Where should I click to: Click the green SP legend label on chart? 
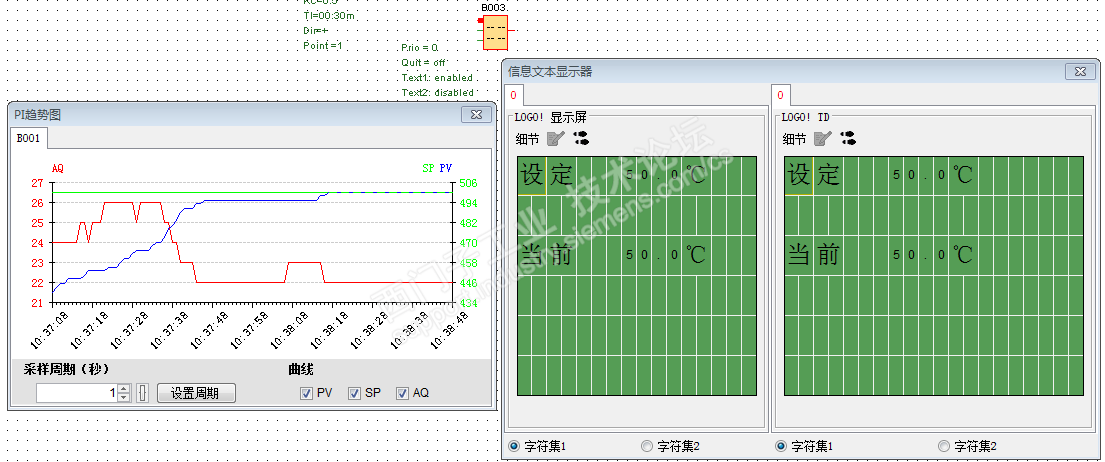(428, 168)
